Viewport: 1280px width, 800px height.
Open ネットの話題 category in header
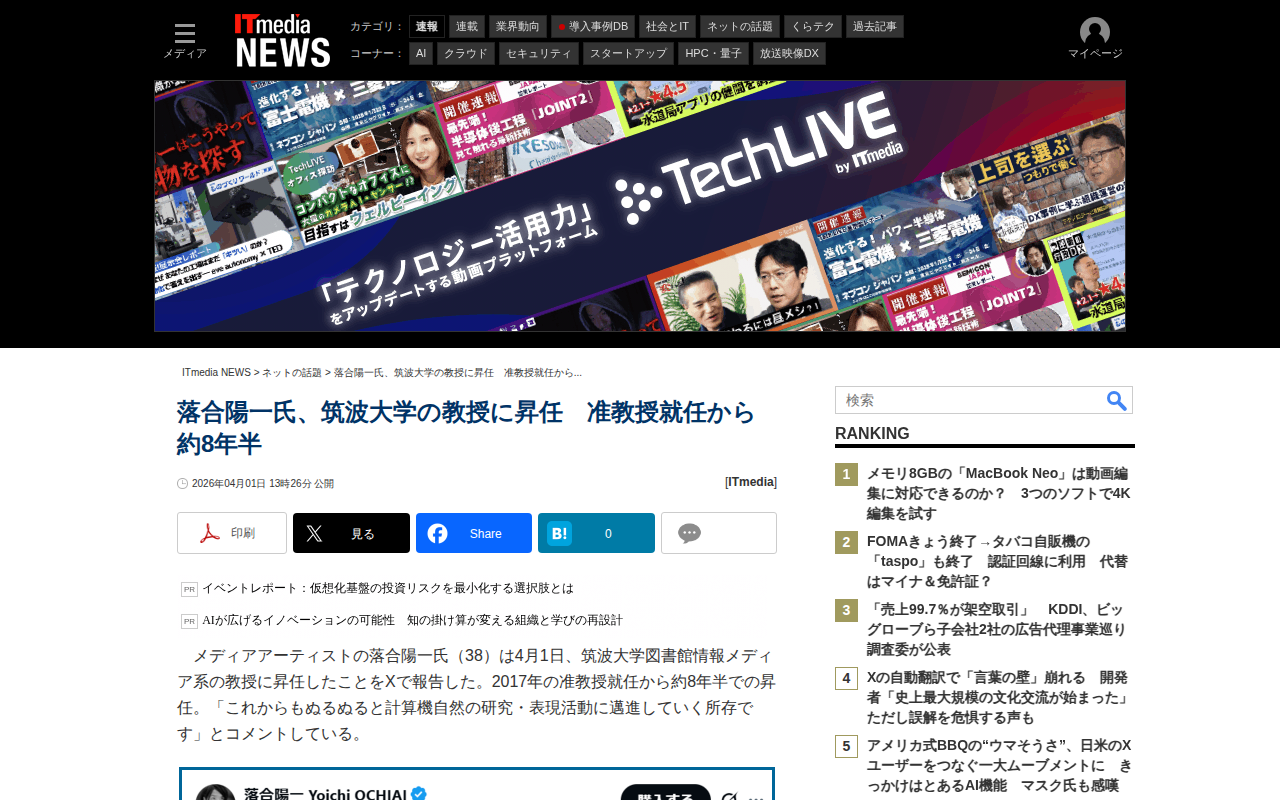click(x=740, y=26)
